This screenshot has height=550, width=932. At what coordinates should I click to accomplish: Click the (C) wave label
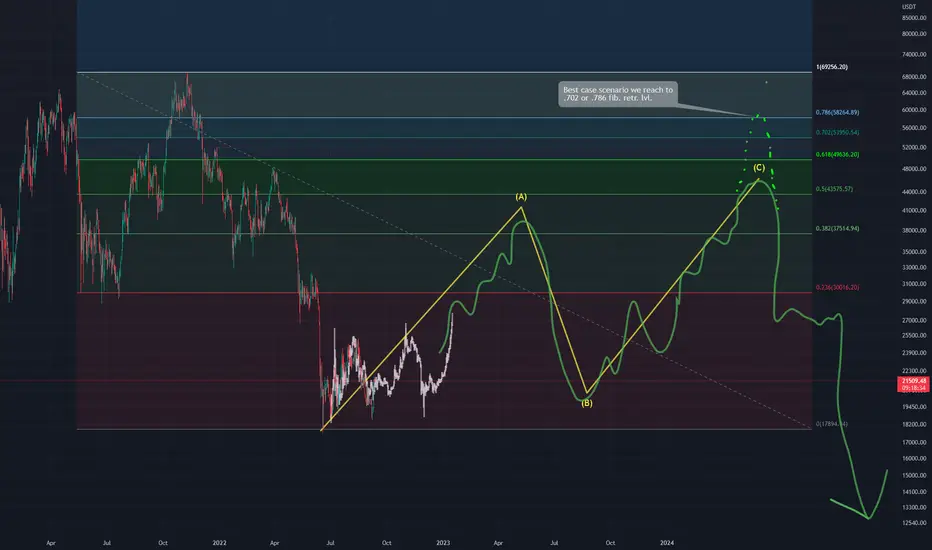759,168
